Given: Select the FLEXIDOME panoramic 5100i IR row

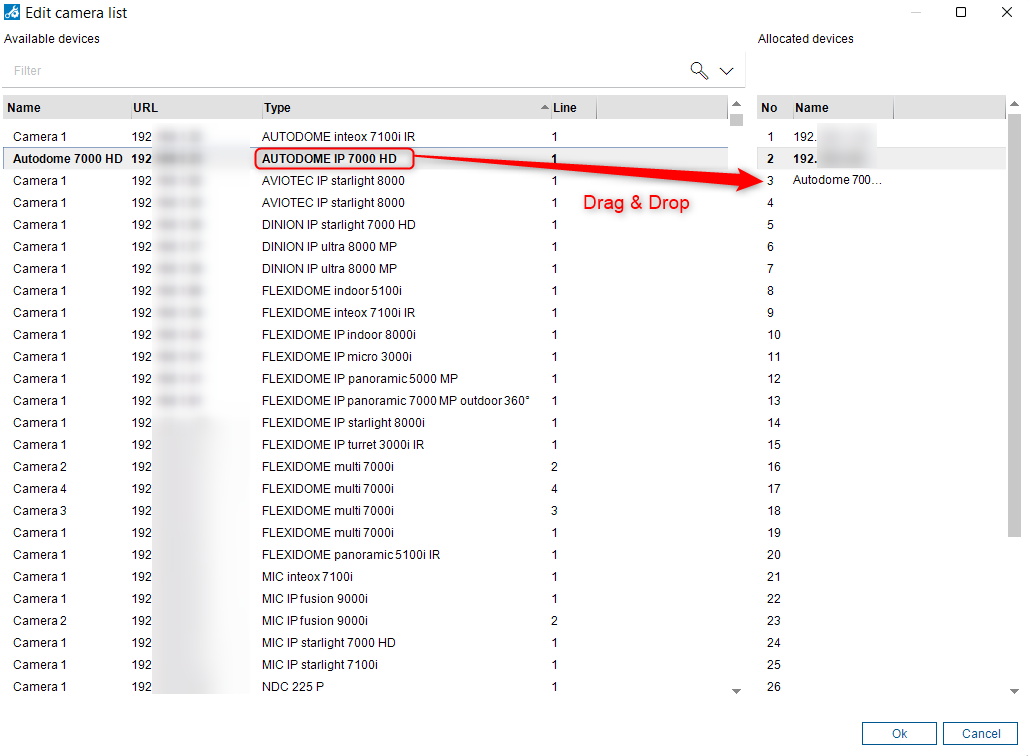Looking at the screenshot, I should (x=366, y=555).
